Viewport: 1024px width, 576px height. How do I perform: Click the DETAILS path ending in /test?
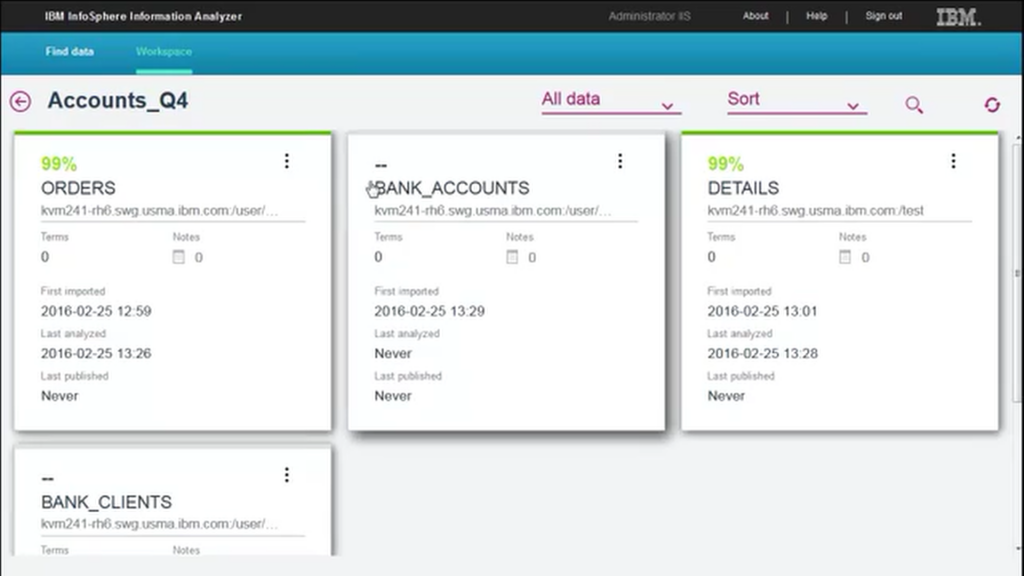[816, 210]
